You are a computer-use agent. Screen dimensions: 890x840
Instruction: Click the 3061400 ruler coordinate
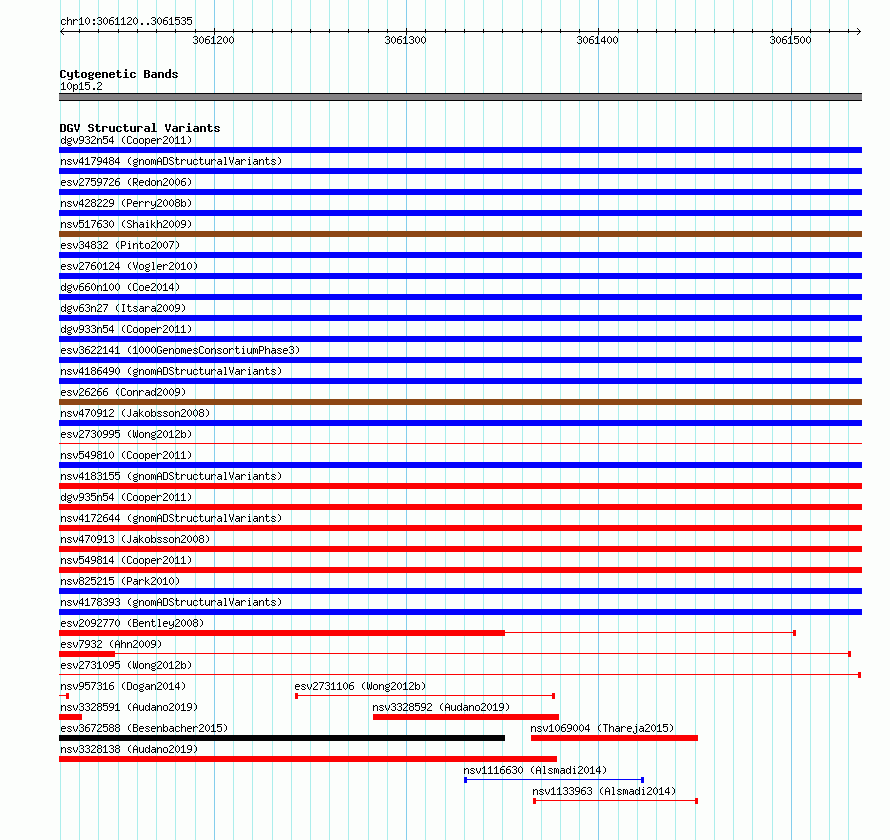tap(597, 40)
